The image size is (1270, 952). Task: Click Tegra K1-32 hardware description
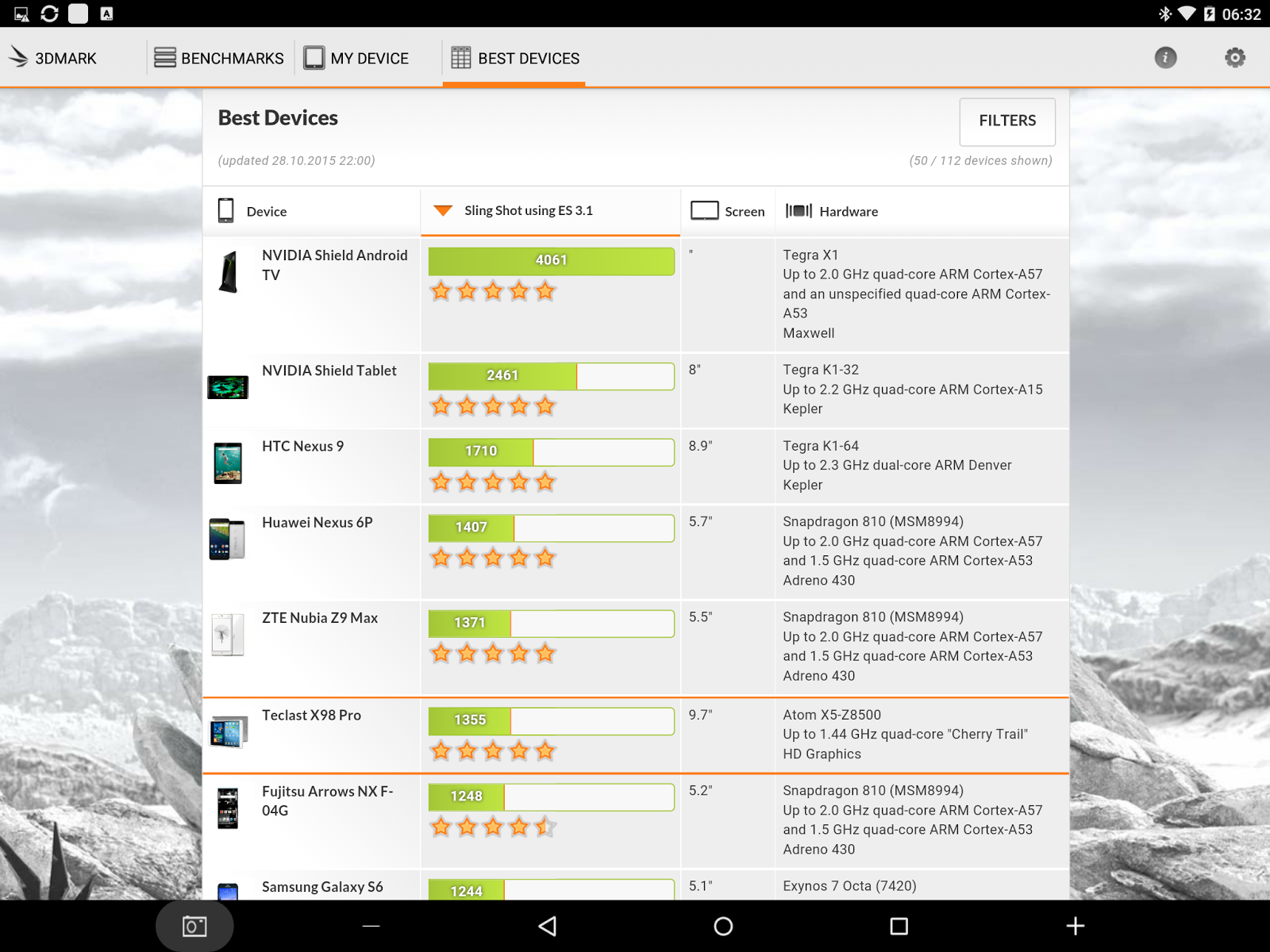click(x=913, y=390)
